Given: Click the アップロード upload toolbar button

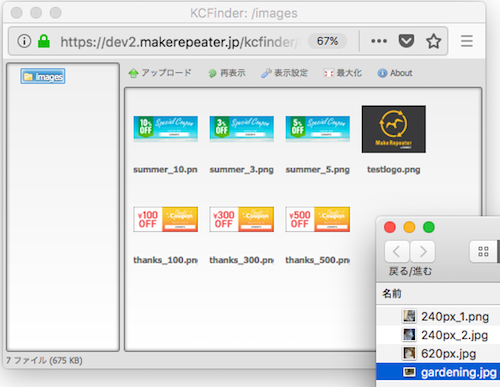Looking at the screenshot, I should [x=160, y=73].
